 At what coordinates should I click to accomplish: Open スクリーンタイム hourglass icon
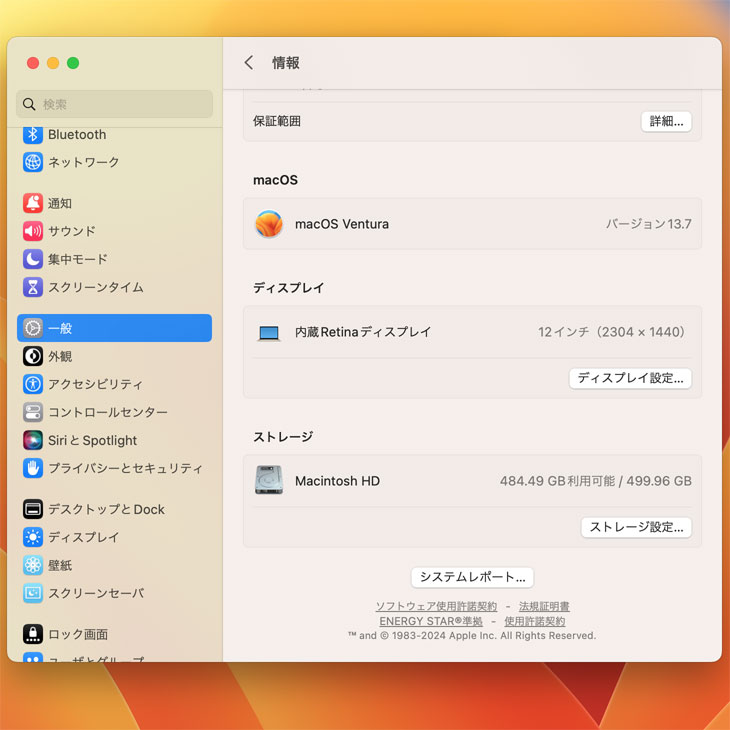[x=33, y=287]
